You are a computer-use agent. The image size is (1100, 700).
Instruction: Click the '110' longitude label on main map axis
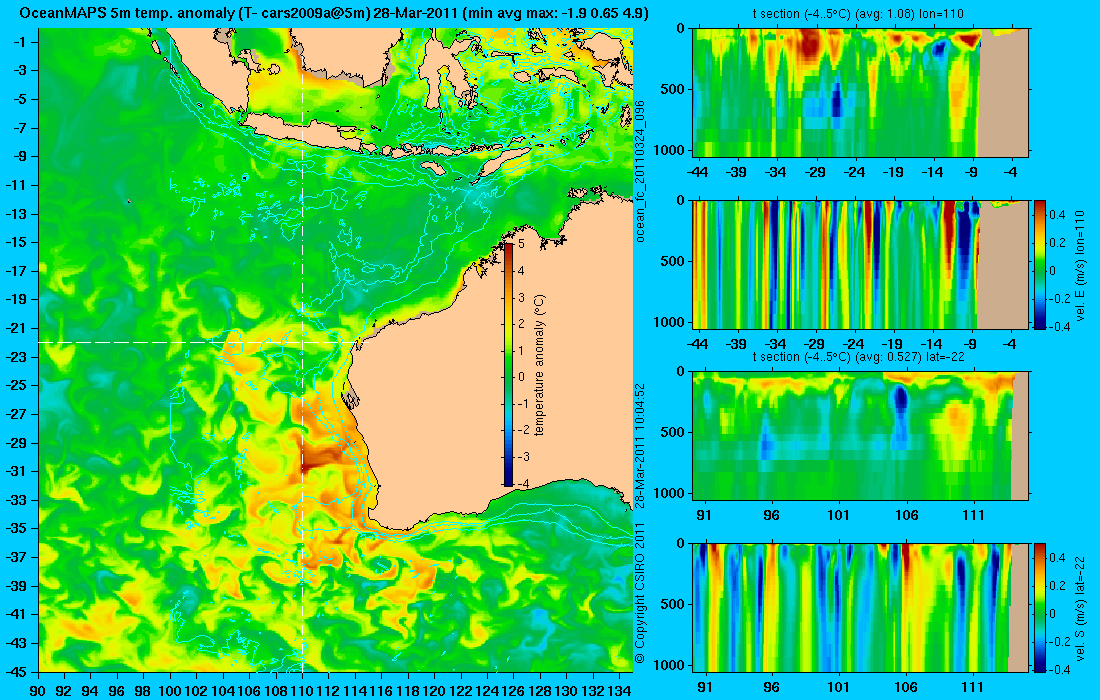coord(302,691)
